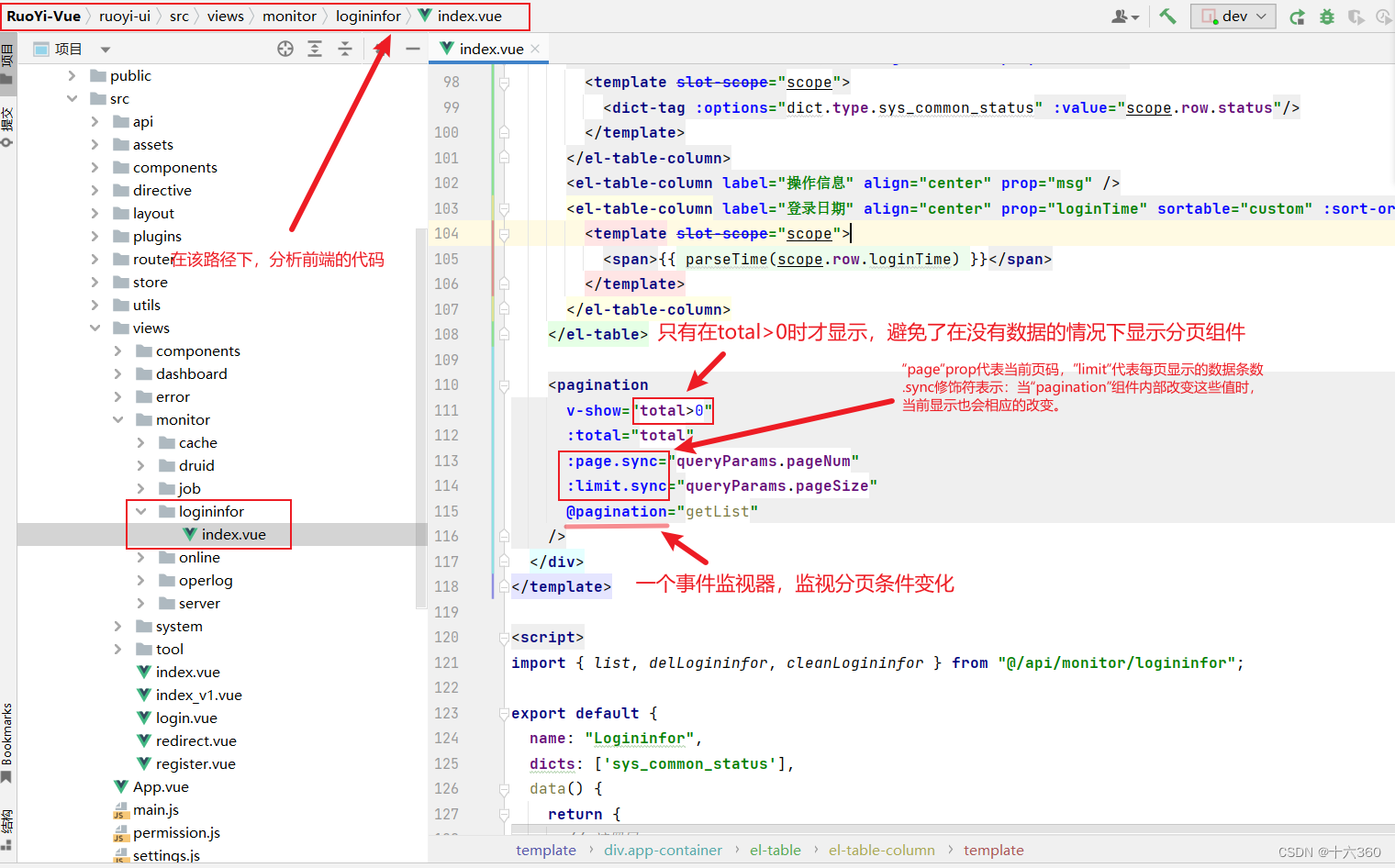1395x868 pixels.
Task: Expand the api folder arrow
Action: [x=95, y=121]
